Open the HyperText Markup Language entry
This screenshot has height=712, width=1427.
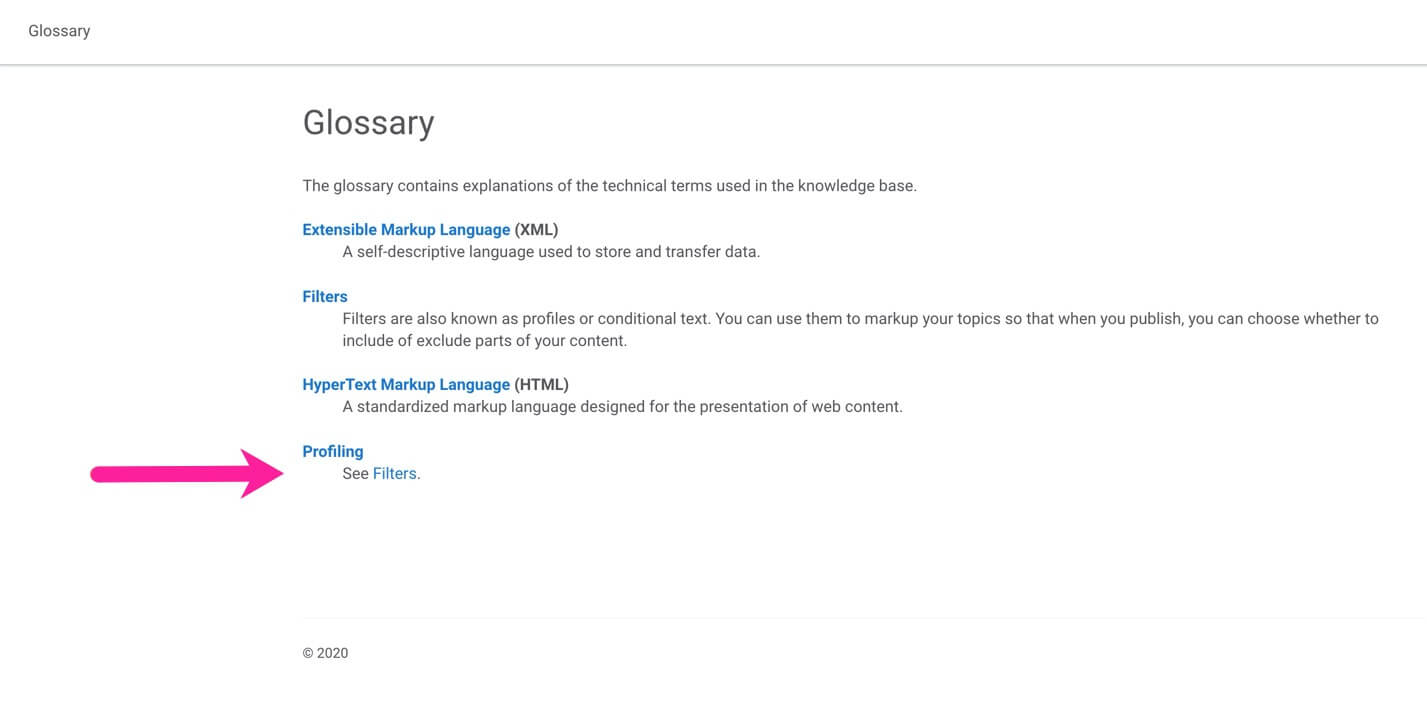pos(406,384)
